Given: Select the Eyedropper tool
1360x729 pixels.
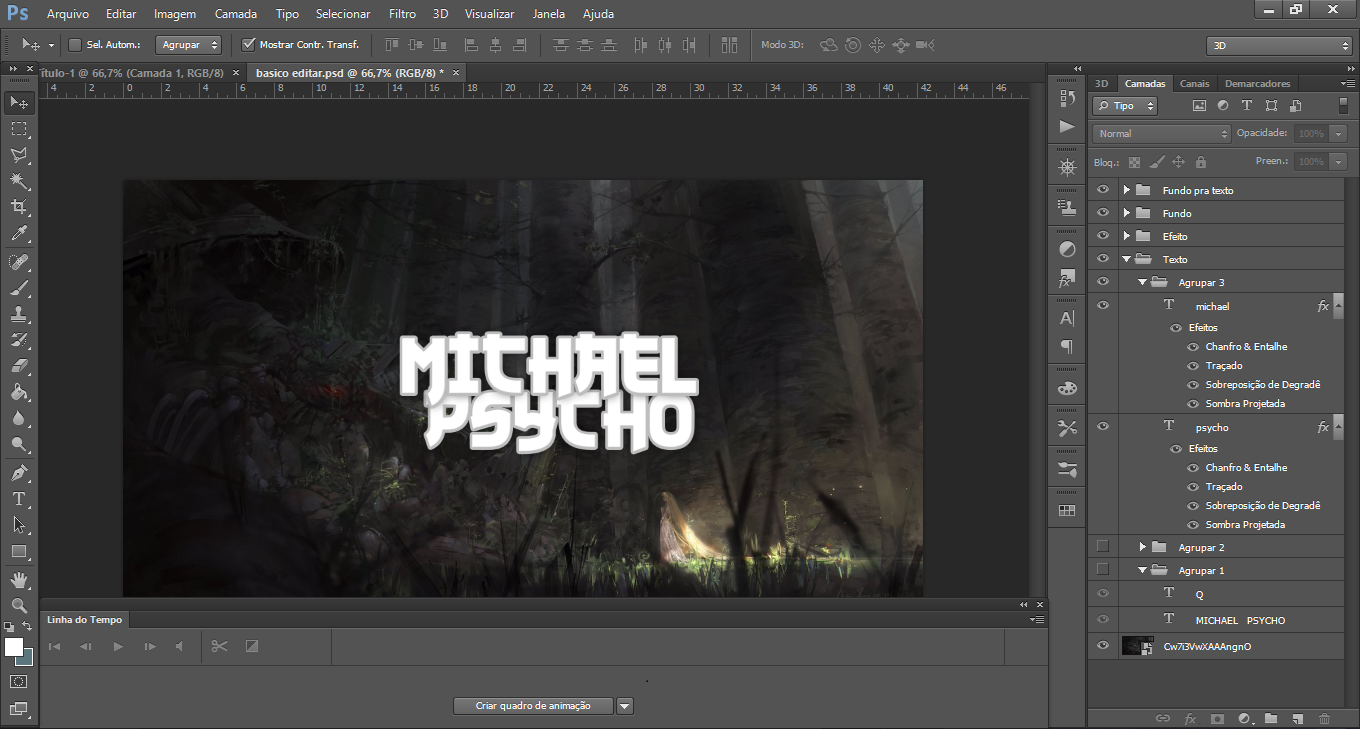Looking at the screenshot, I should [18, 234].
